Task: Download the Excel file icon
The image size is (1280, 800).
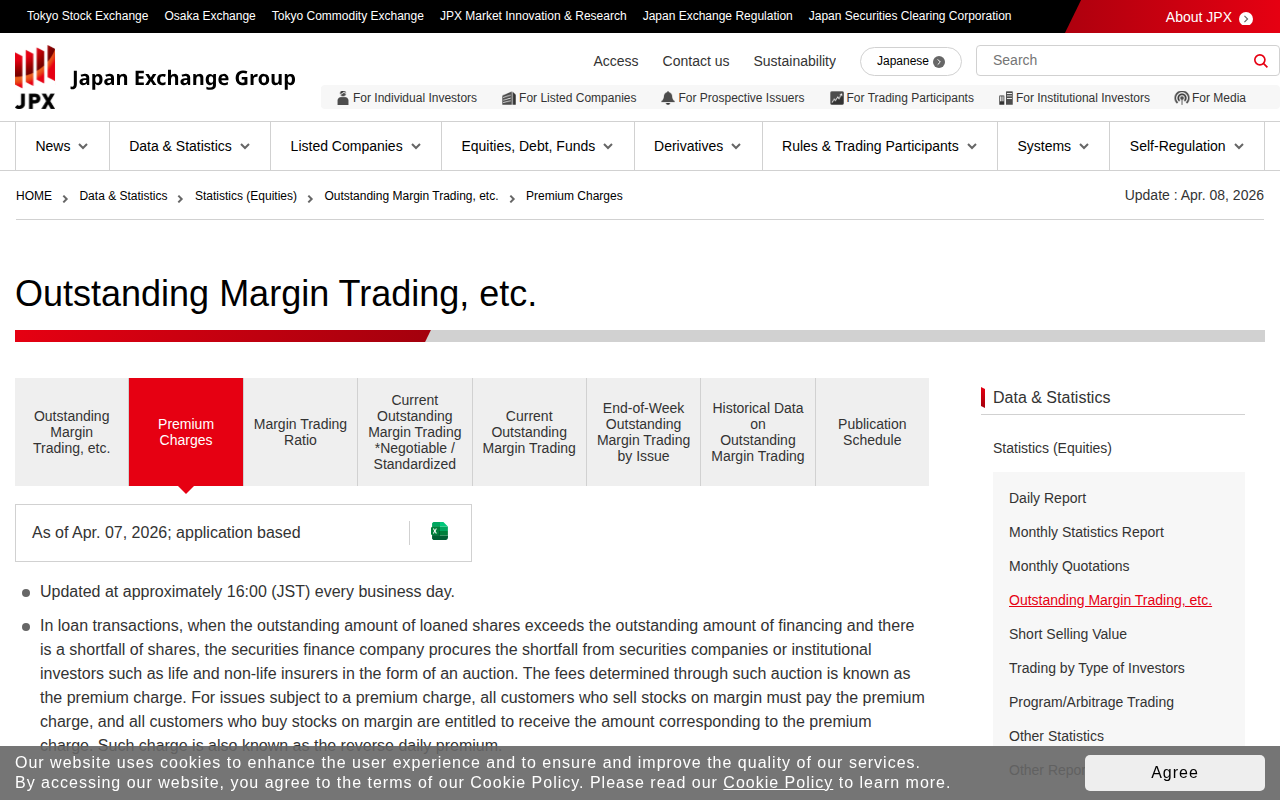Action: tap(439, 531)
